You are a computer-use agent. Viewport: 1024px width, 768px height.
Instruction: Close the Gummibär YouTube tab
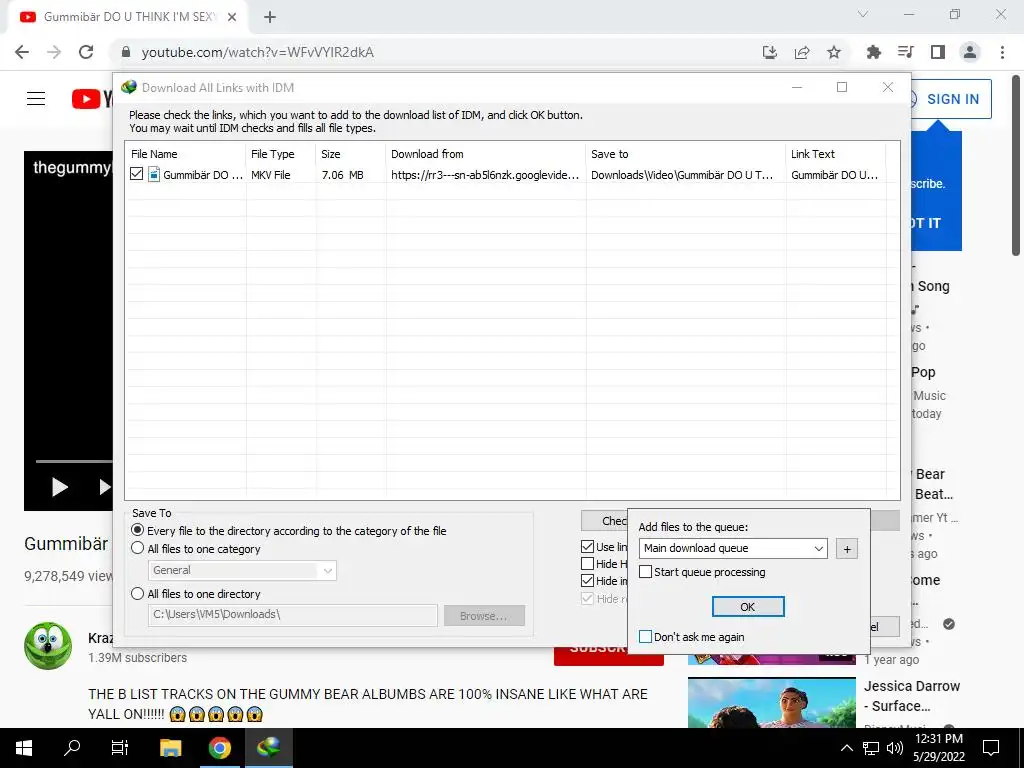(x=232, y=17)
